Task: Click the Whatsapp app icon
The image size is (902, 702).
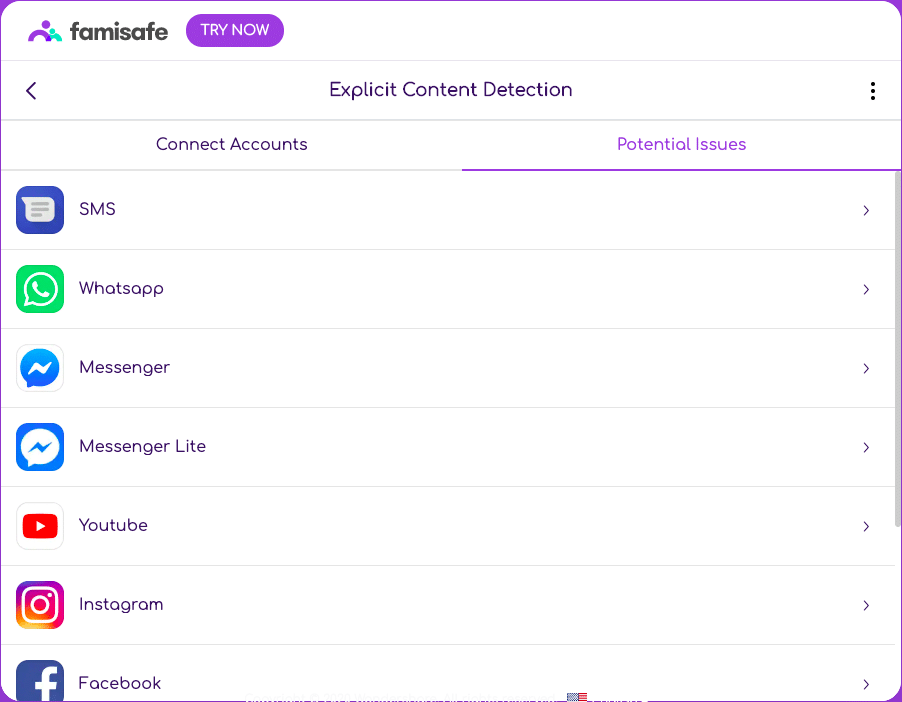Action: [40, 289]
